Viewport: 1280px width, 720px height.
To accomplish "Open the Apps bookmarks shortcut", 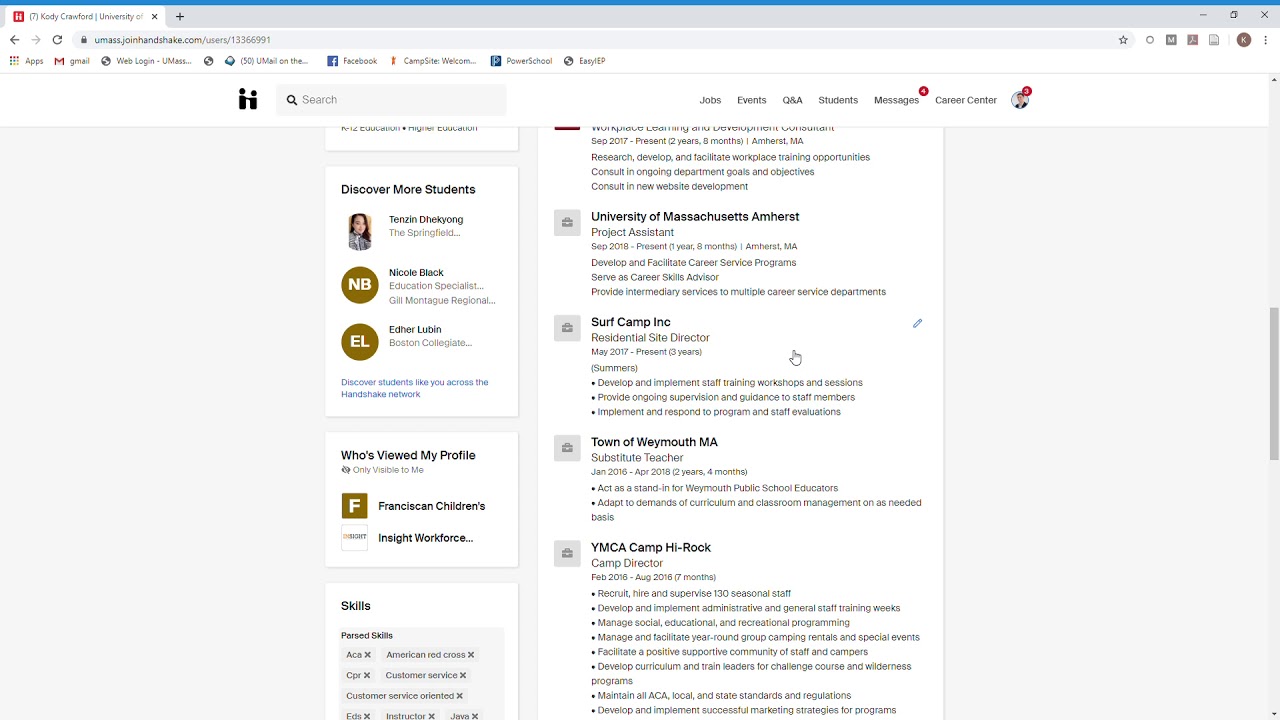I will (x=27, y=61).
